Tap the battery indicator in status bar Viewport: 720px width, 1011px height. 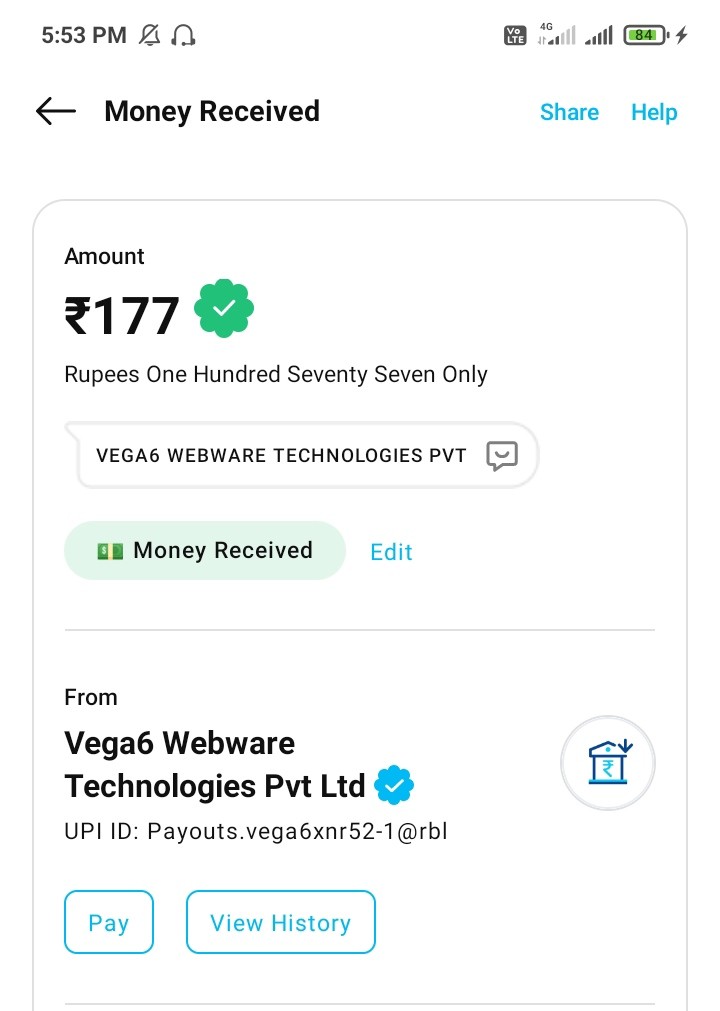click(x=645, y=36)
